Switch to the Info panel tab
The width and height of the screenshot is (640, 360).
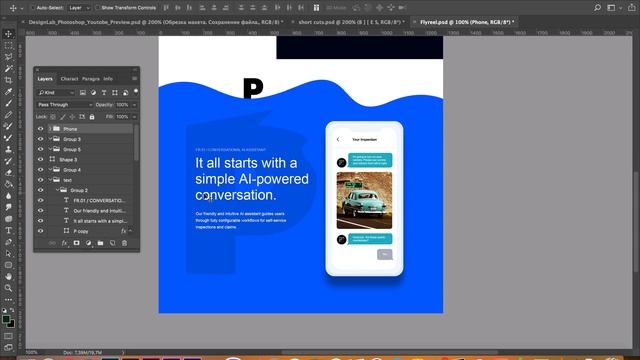coord(108,79)
